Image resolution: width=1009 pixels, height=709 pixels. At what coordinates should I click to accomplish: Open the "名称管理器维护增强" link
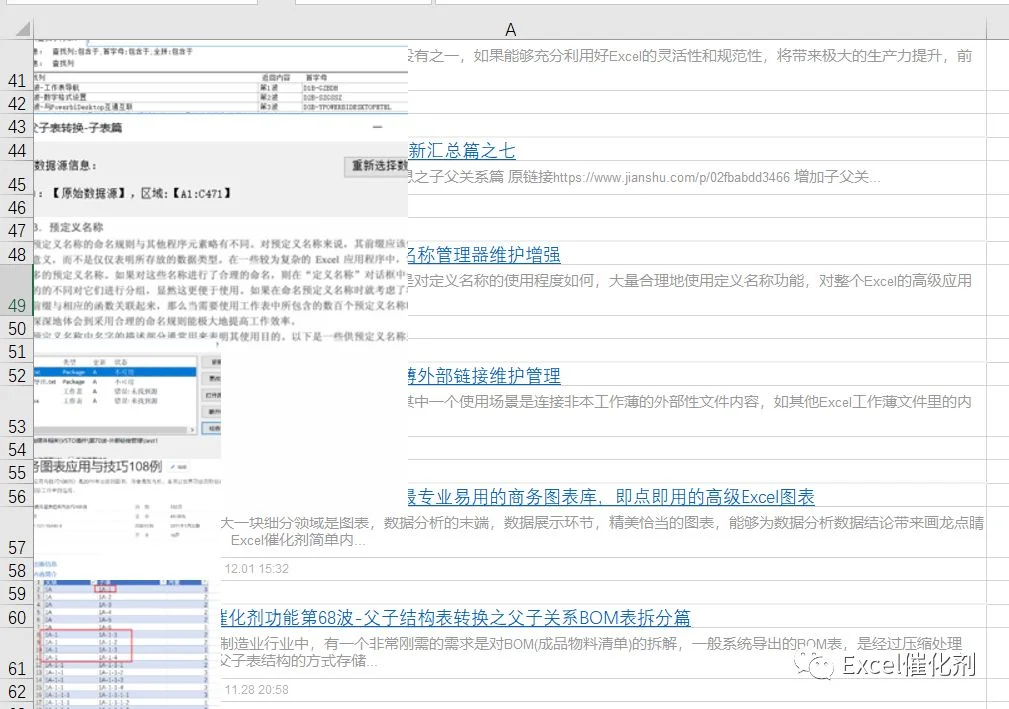pos(484,255)
